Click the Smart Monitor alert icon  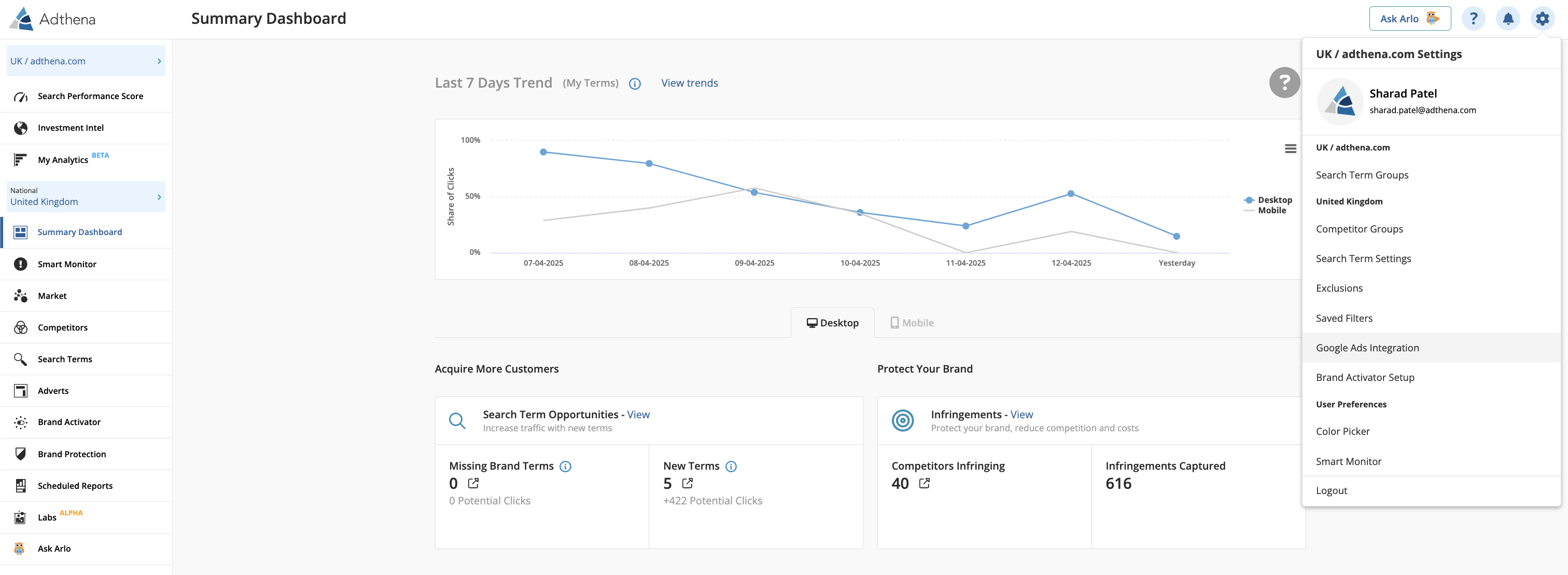point(21,264)
